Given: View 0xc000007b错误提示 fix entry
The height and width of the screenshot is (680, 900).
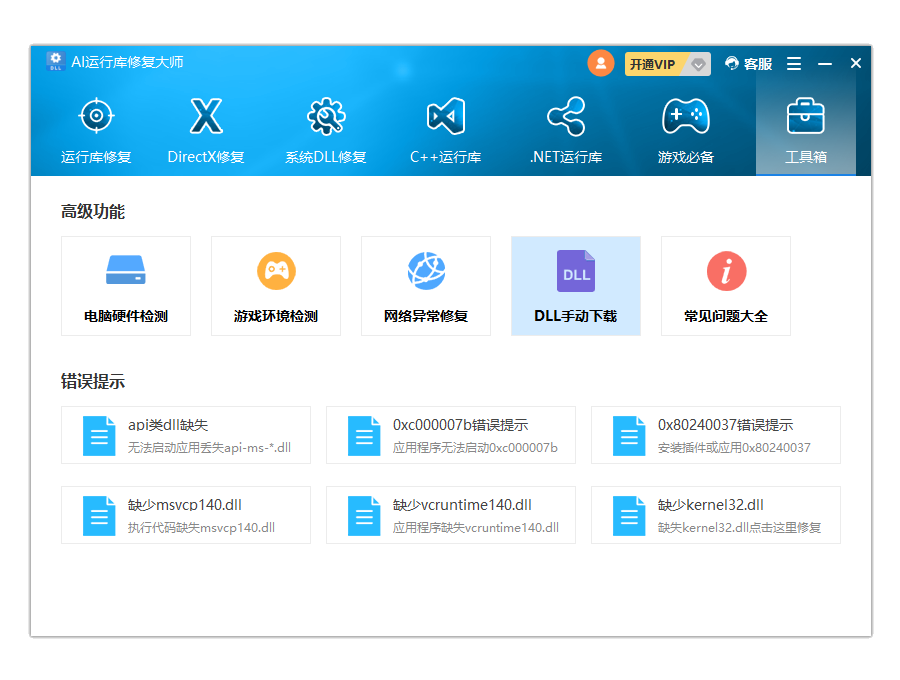Looking at the screenshot, I should (451, 435).
